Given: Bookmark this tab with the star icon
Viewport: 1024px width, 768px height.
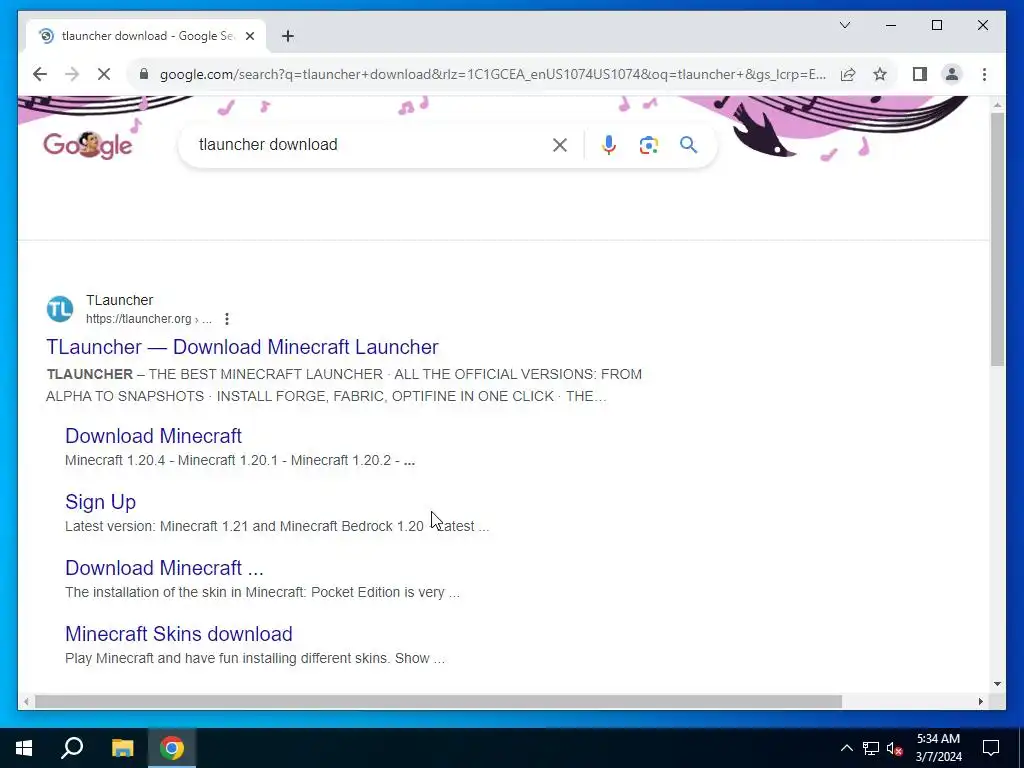Looking at the screenshot, I should pos(880,74).
